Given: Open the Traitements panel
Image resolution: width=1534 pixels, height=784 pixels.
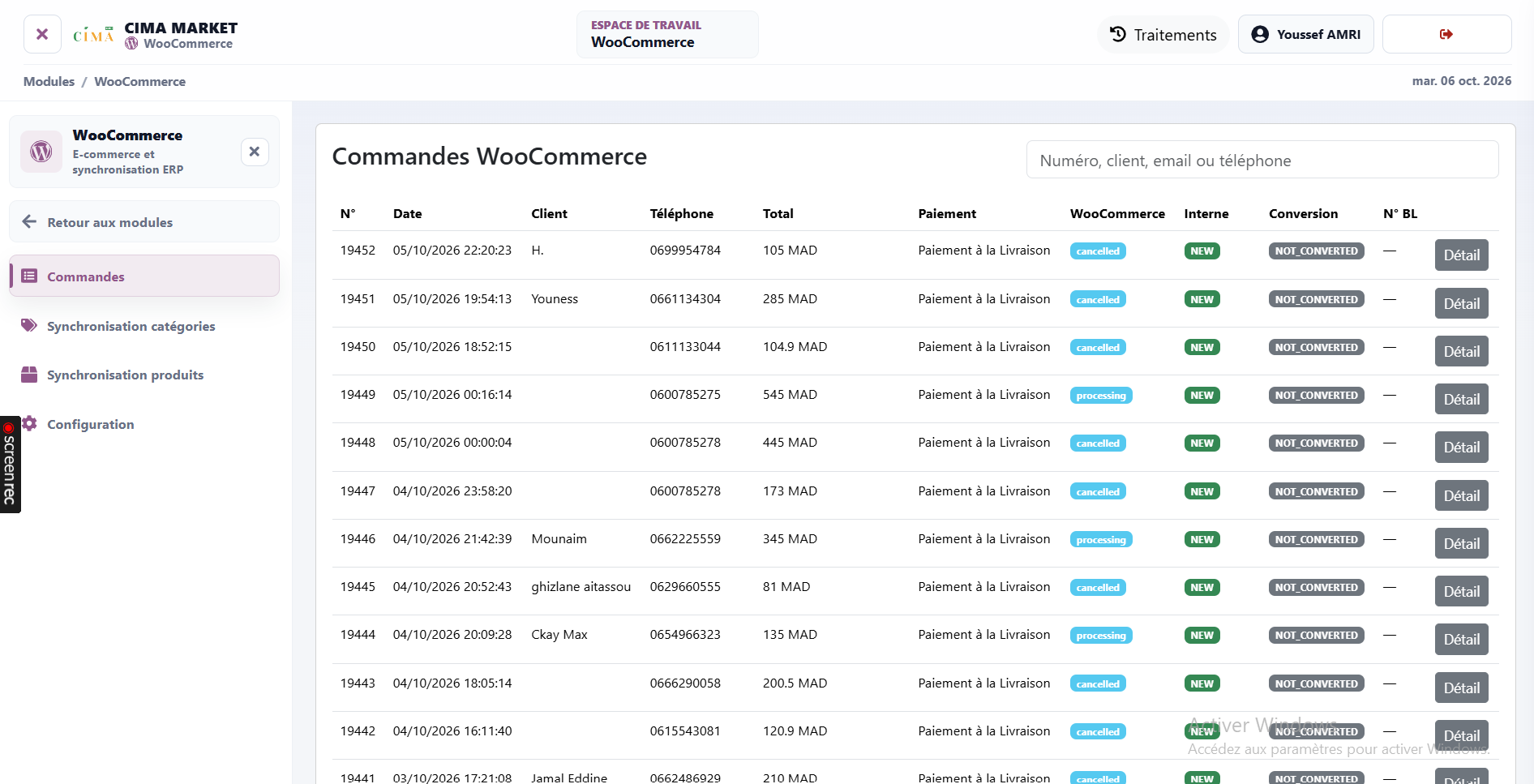Looking at the screenshot, I should [1163, 34].
